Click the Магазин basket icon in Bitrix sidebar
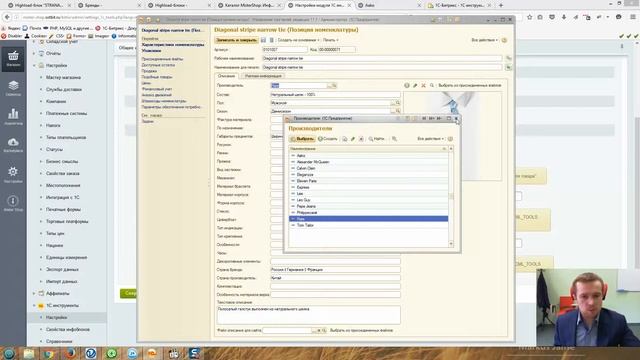Screen dimensions: 640x360 (13, 59)
